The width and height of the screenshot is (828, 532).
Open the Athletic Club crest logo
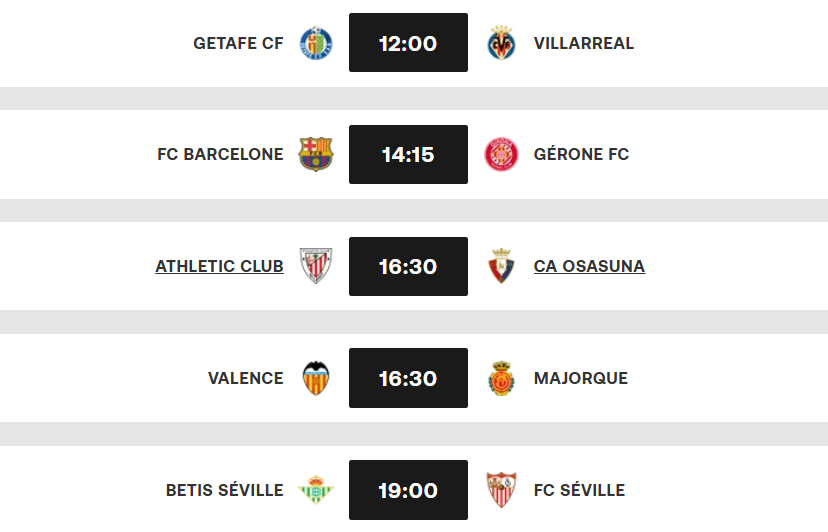point(316,266)
